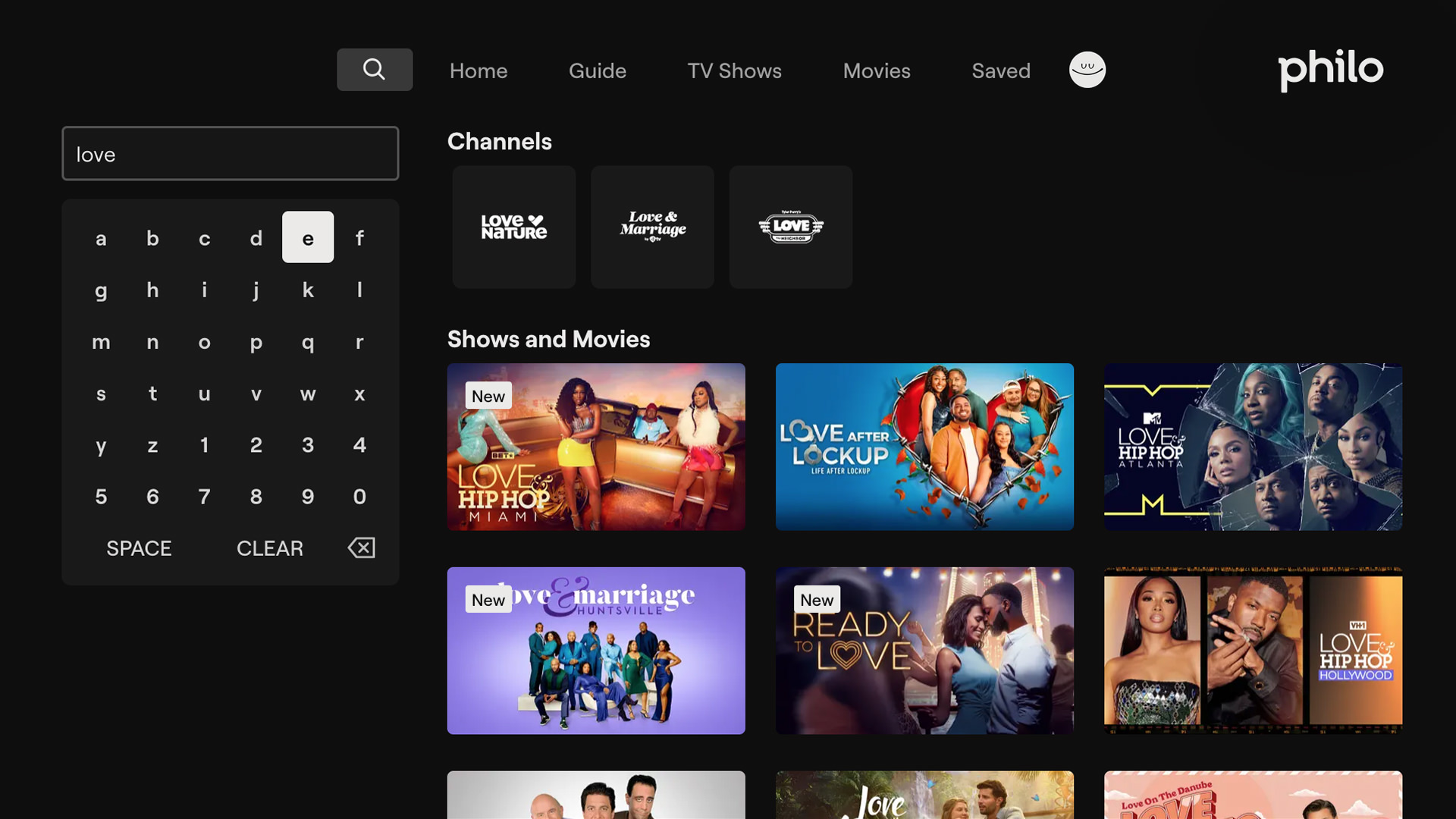This screenshot has width=1456, height=819.
Task: Go to the Home tab
Action: (478, 71)
